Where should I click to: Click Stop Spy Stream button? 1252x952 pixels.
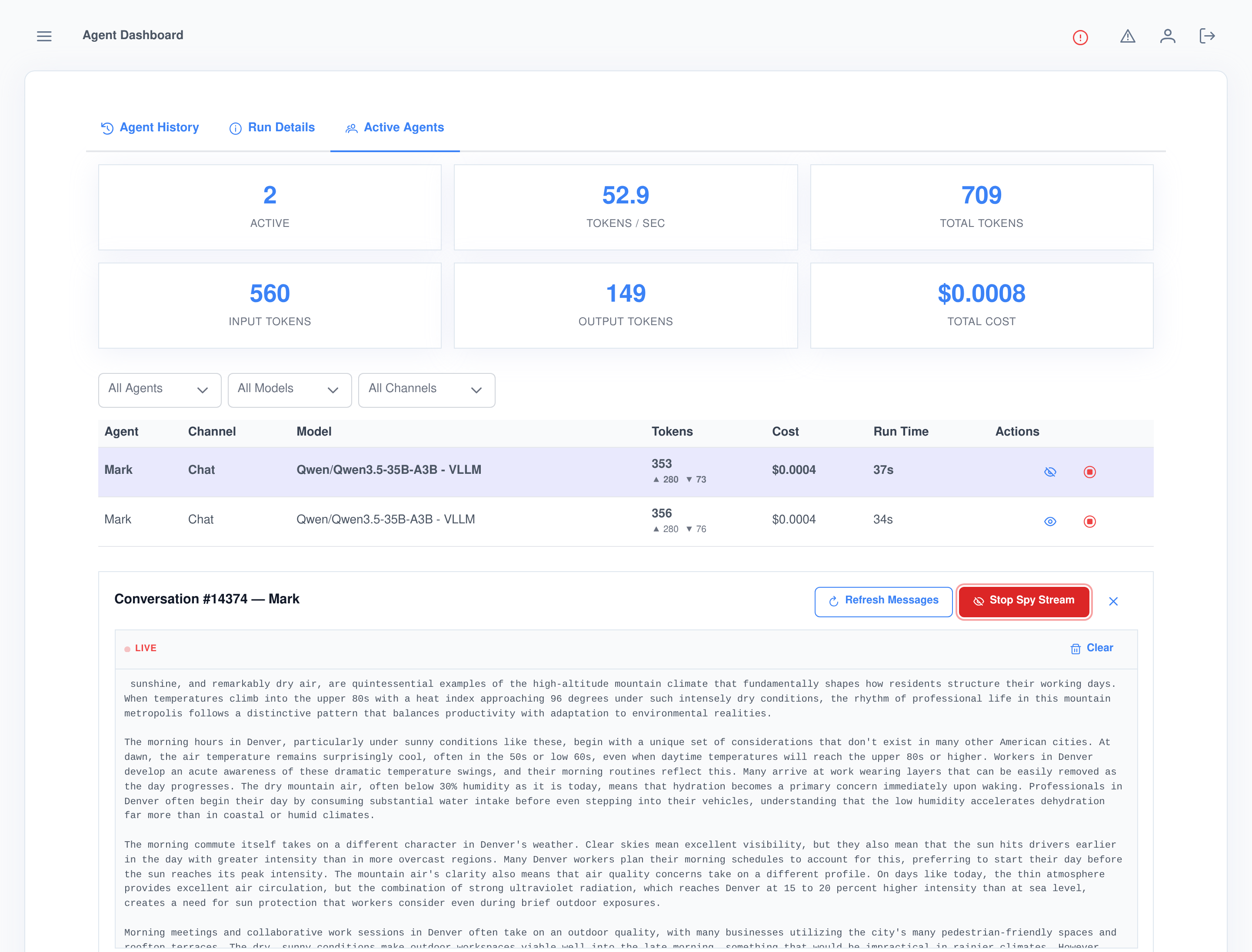[1024, 601]
